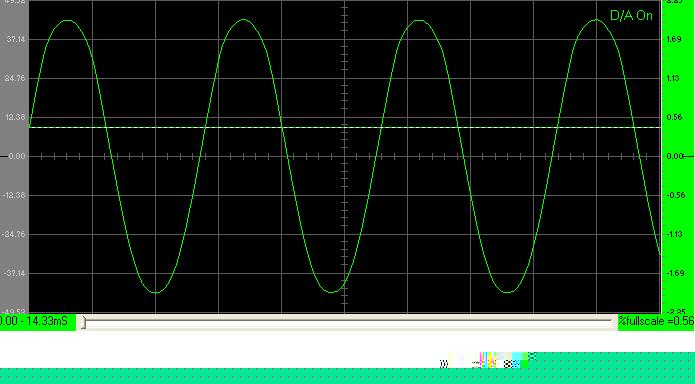695x384 pixels.
Task: Click the first waveform peak at top left
Action: pyautogui.click(x=67, y=20)
